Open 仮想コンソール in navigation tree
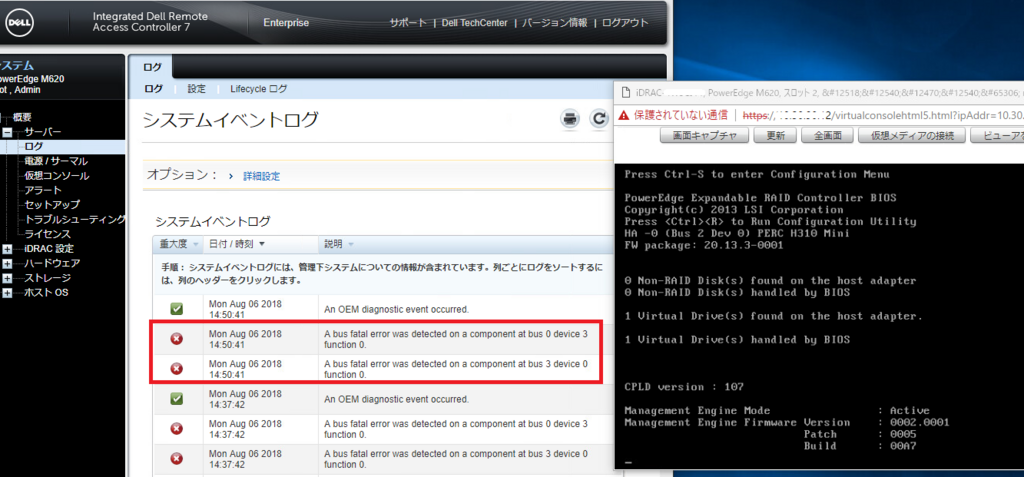Viewport: 1024px width, 477px height. tap(57, 176)
